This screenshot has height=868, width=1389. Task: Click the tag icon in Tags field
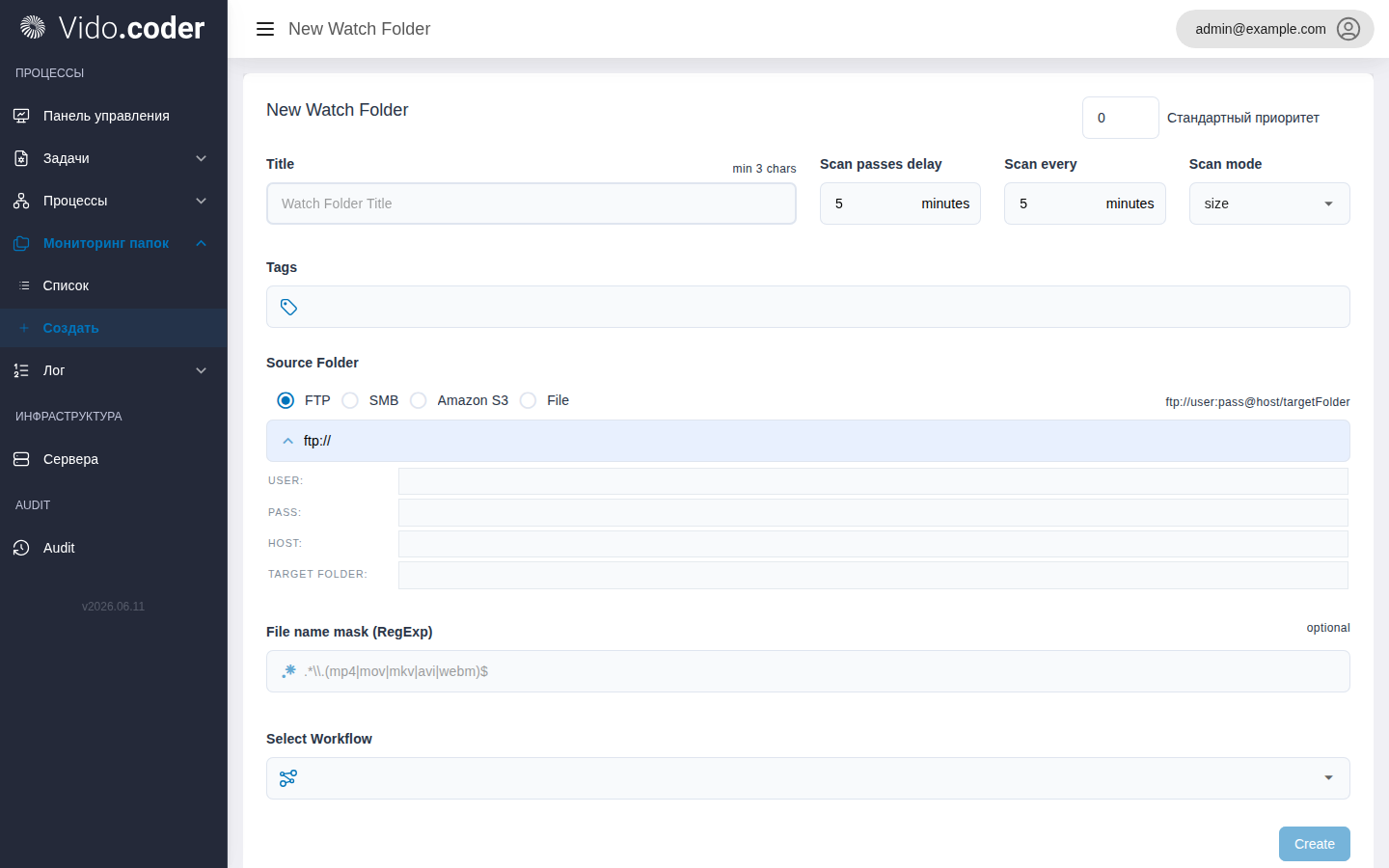288,307
